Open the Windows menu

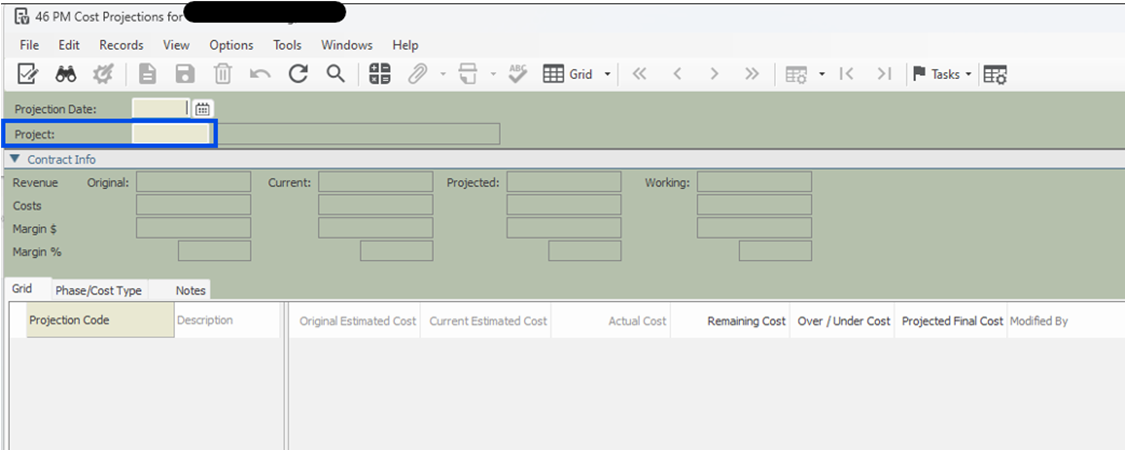click(347, 45)
